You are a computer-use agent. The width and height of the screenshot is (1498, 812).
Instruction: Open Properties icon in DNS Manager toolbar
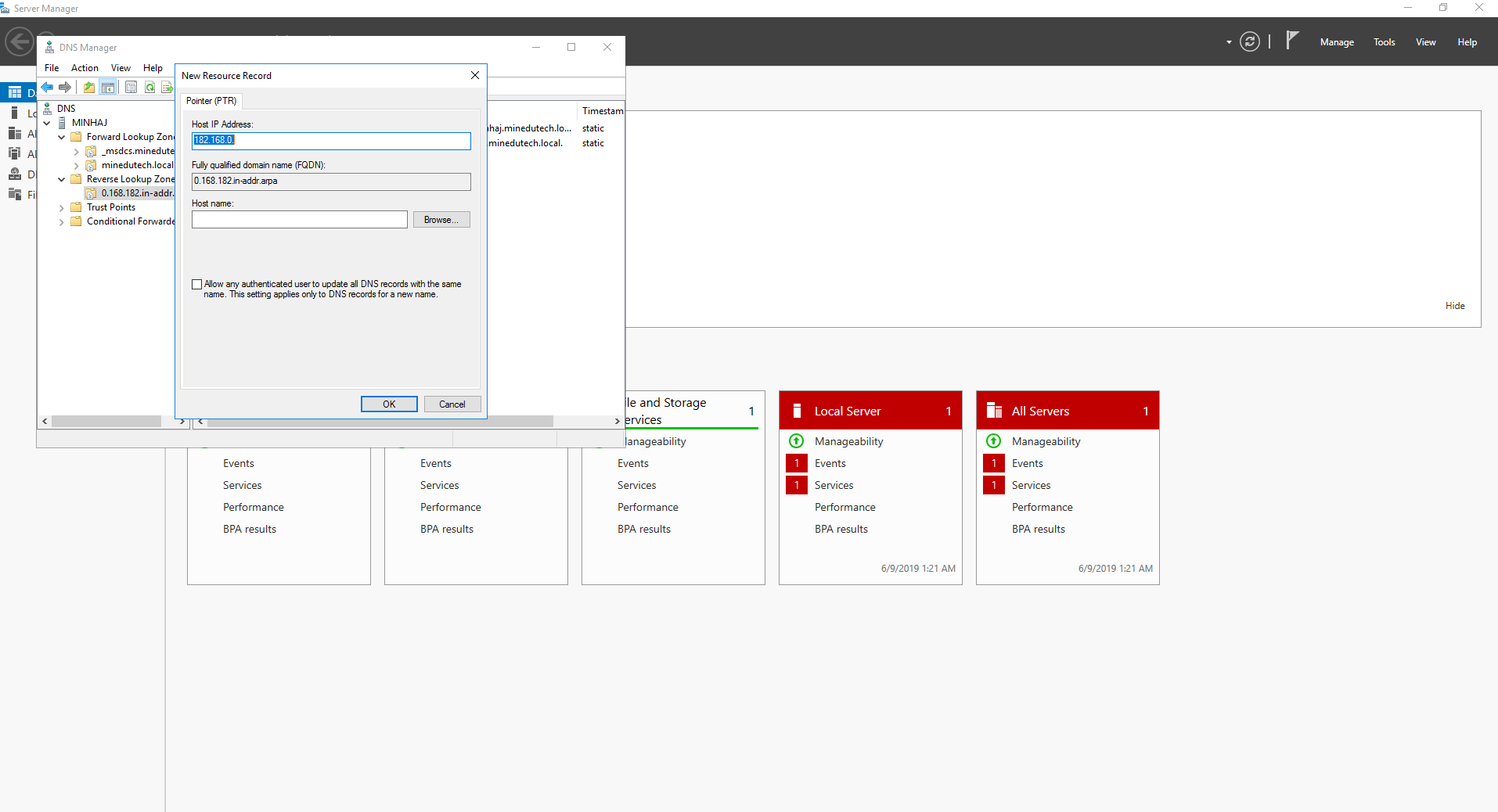(x=131, y=88)
